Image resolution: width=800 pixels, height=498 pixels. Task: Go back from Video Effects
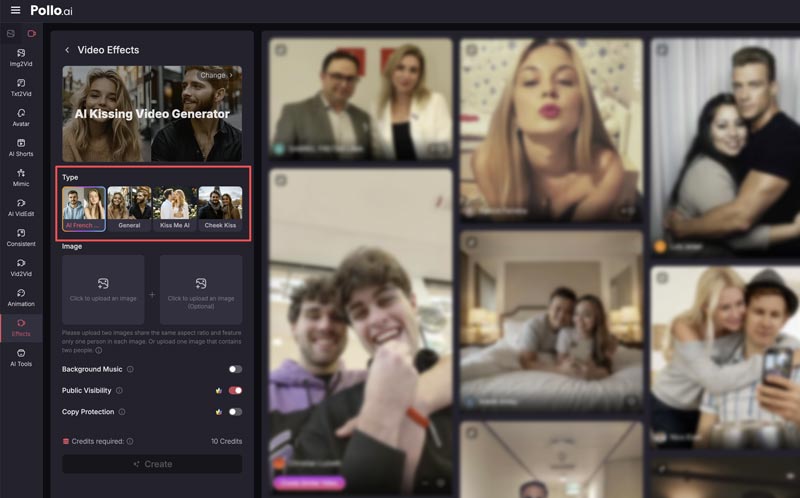click(67, 50)
